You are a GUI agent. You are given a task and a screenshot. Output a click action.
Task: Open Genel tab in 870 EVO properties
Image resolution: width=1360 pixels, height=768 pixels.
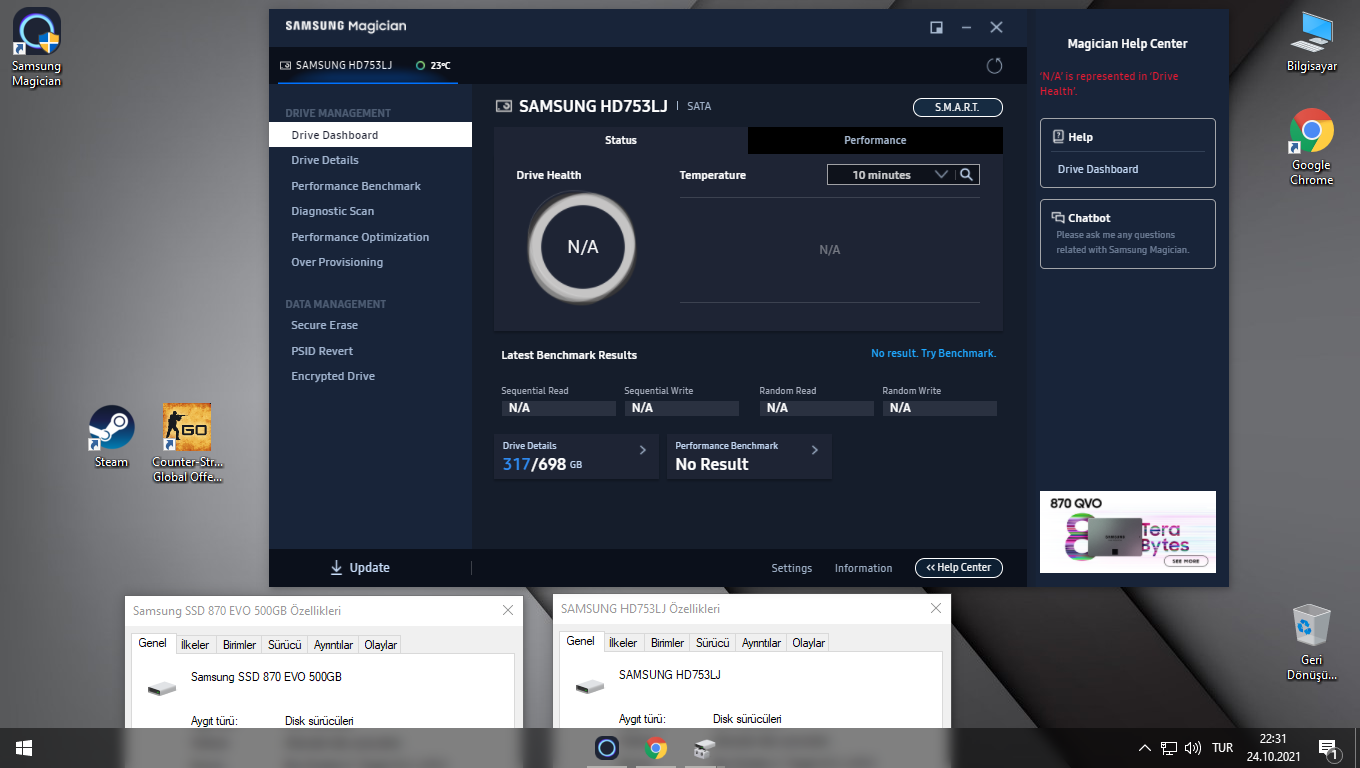coord(153,644)
